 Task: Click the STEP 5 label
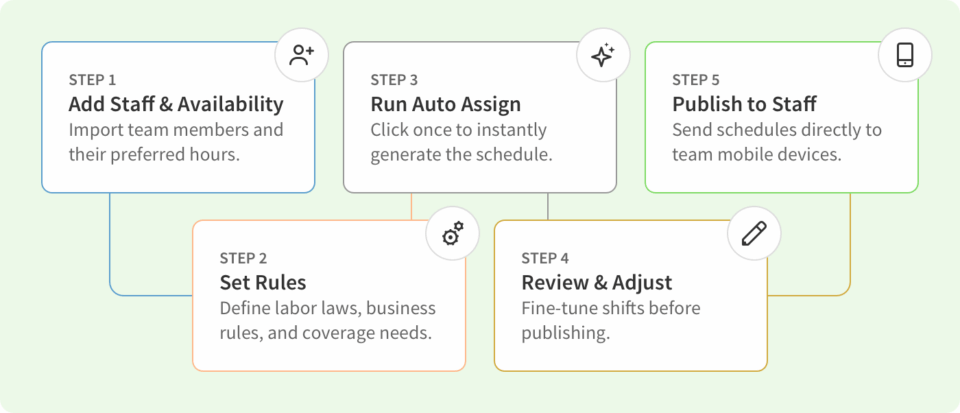pos(696,80)
